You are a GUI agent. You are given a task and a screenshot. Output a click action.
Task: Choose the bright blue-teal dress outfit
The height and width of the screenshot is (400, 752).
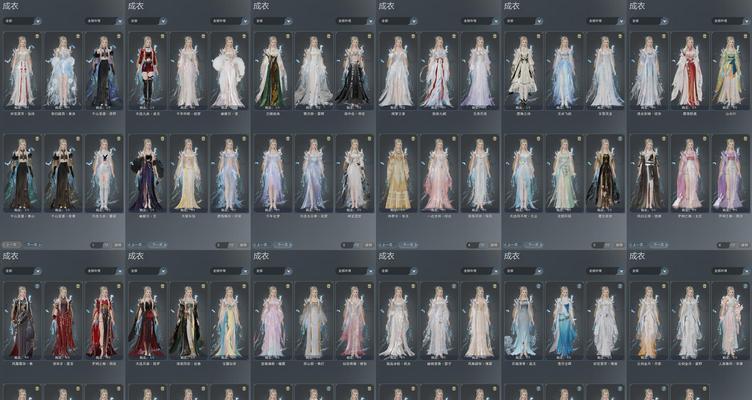(564, 321)
